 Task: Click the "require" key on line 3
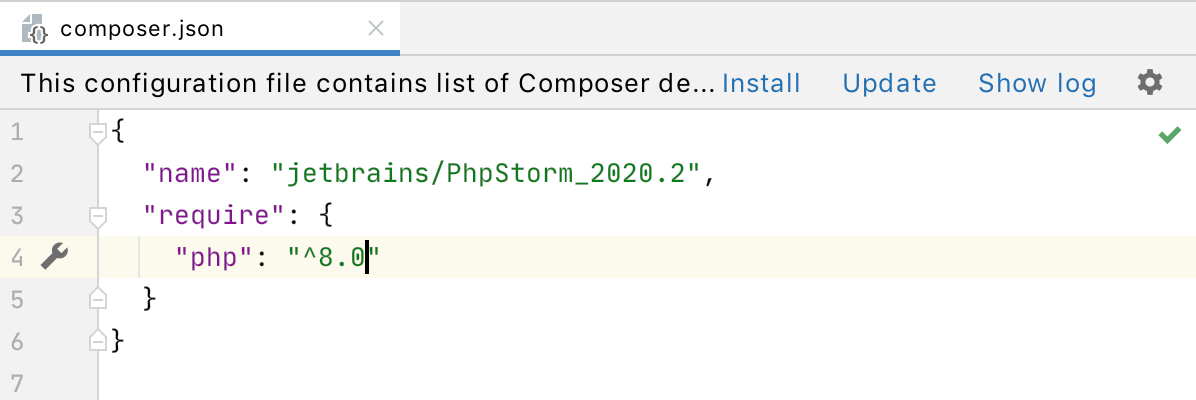(x=216, y=216)
